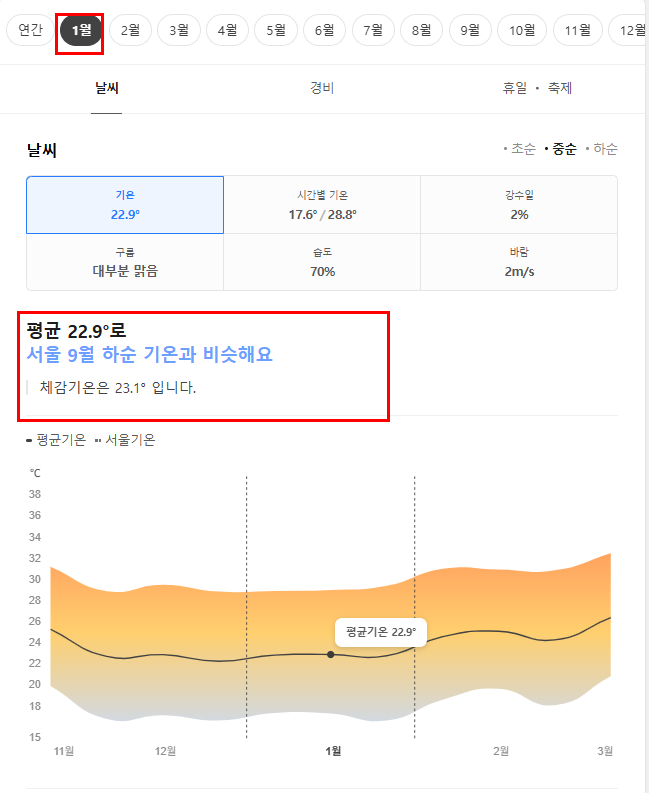This screenshot has height=793, width=649.
Task: Click the 평균기온 22.9° chart tooltip
Action: (381, 632)
